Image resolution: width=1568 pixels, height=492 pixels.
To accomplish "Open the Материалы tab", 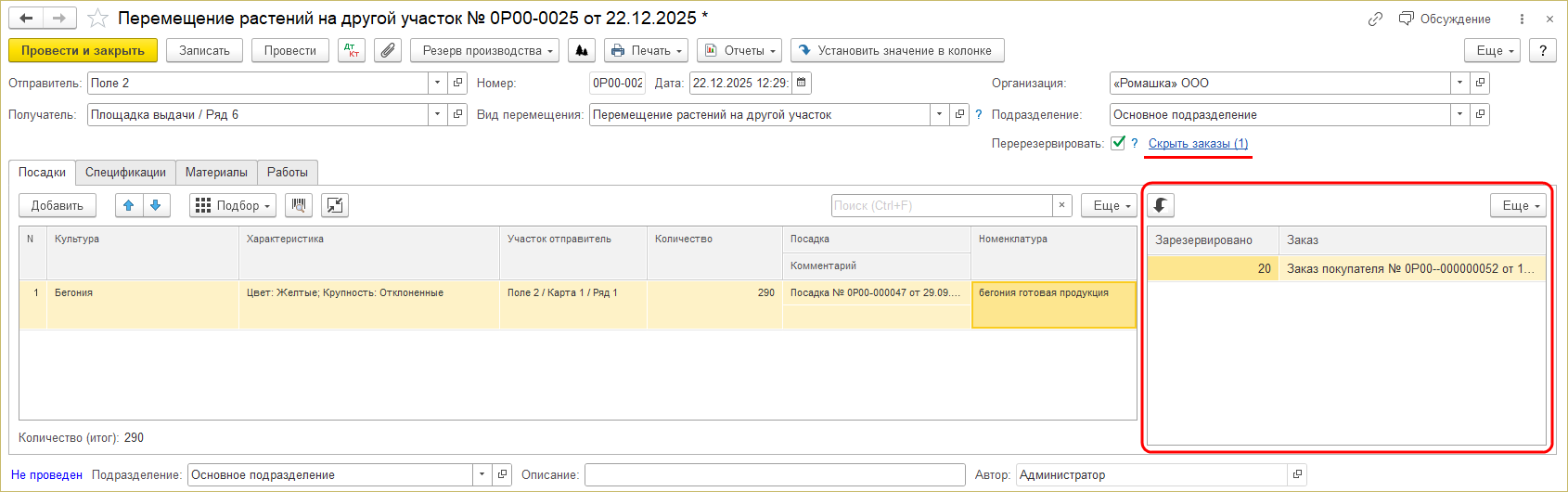I will (x=216, y=172).
